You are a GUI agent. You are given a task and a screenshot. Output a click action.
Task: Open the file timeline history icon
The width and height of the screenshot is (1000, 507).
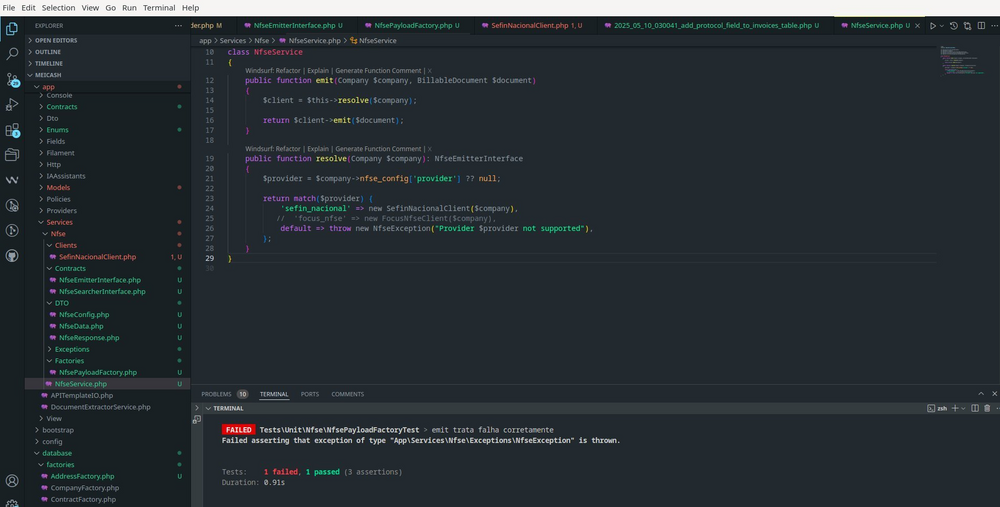953,25
